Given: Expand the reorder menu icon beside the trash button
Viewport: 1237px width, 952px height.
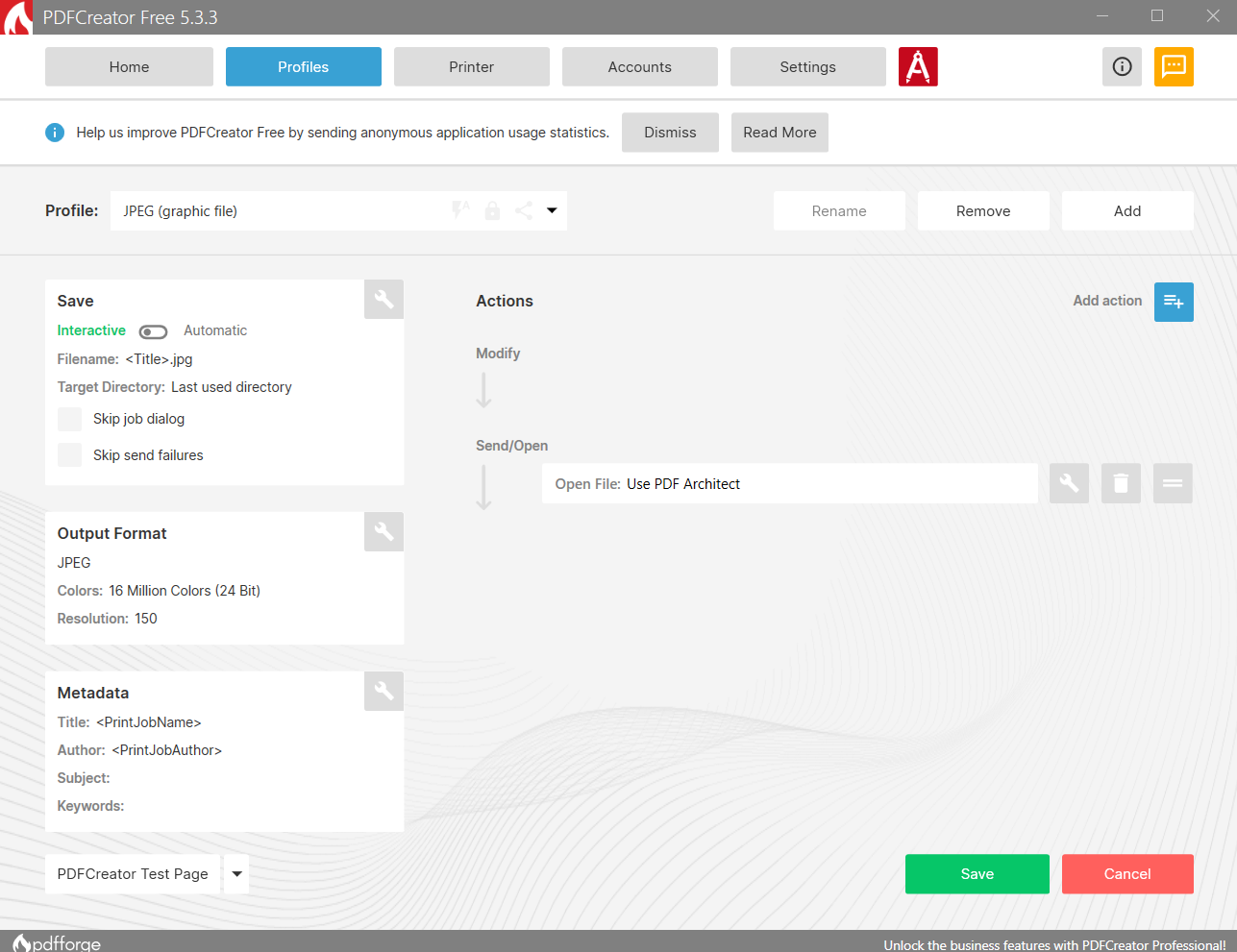Looking at the screenshot, I should tap(1172, 483).
